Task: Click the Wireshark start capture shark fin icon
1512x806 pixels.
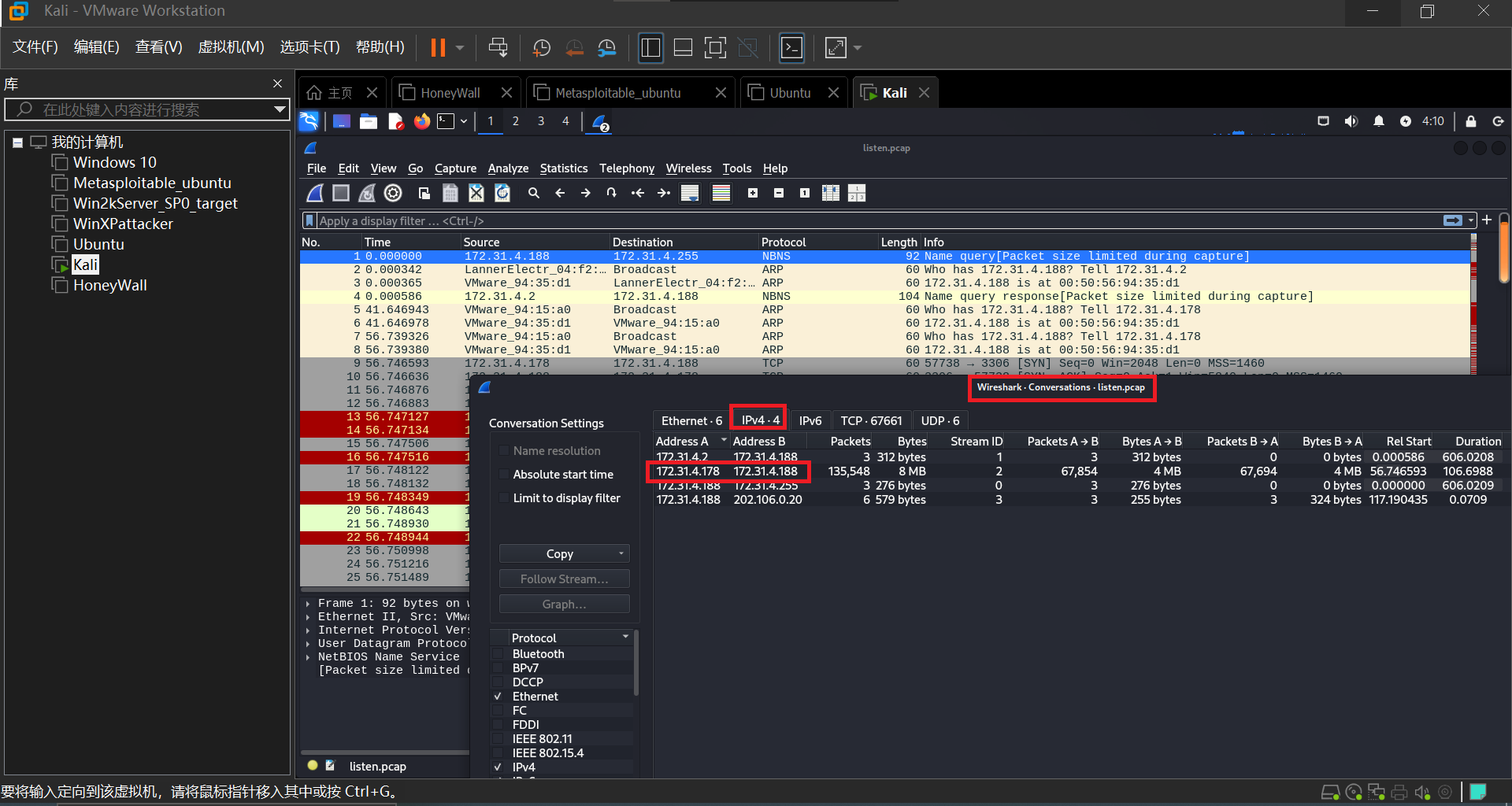Action: (x=315, y=193)
